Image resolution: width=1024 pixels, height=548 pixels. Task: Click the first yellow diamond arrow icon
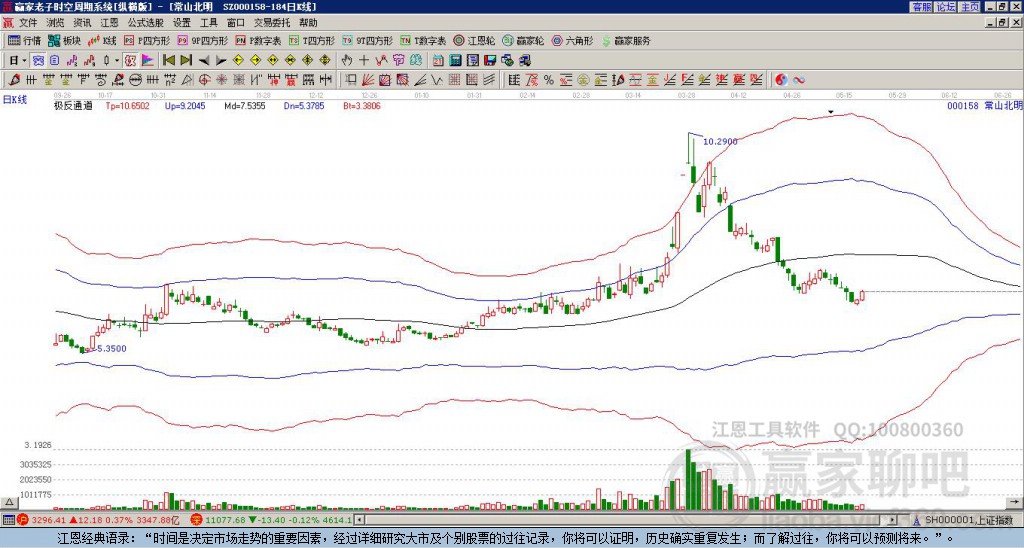click(238, 60)
